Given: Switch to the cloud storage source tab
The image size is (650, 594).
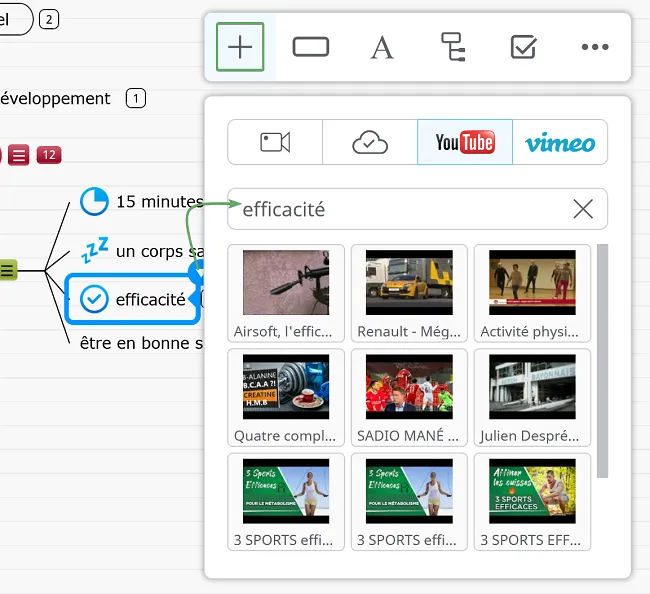Looking at the screenshot, I should click(370, 142).
